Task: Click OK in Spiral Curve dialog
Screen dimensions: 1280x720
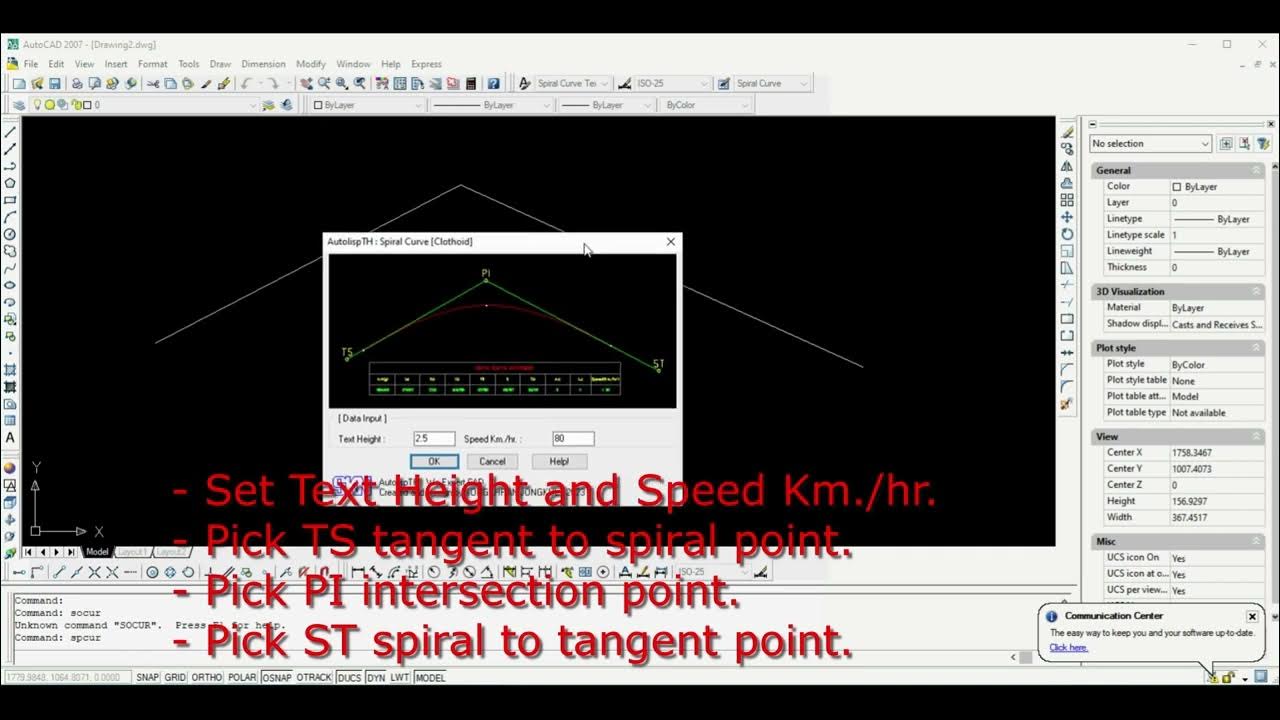Action: 434,461
